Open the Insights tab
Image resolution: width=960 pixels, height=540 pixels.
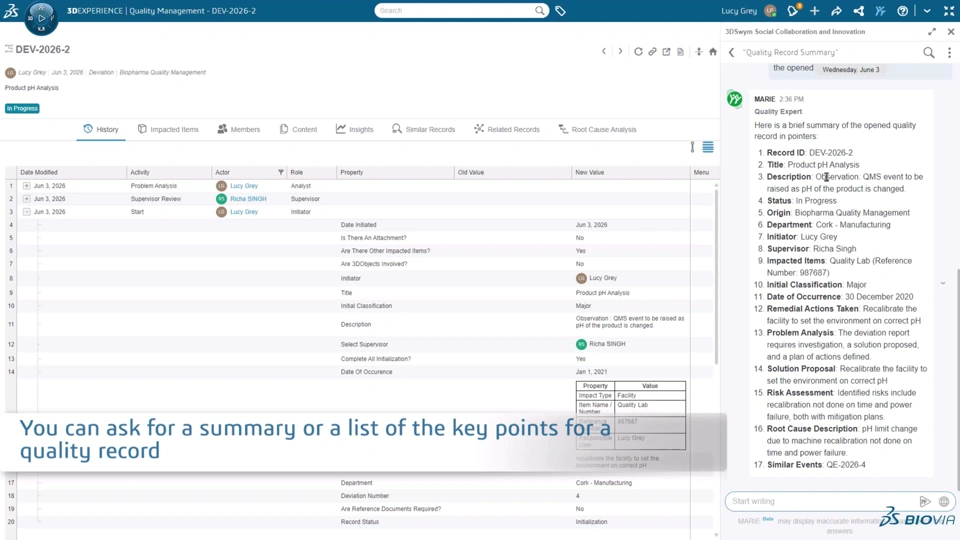pyautogui.click(x=354, y=129)
